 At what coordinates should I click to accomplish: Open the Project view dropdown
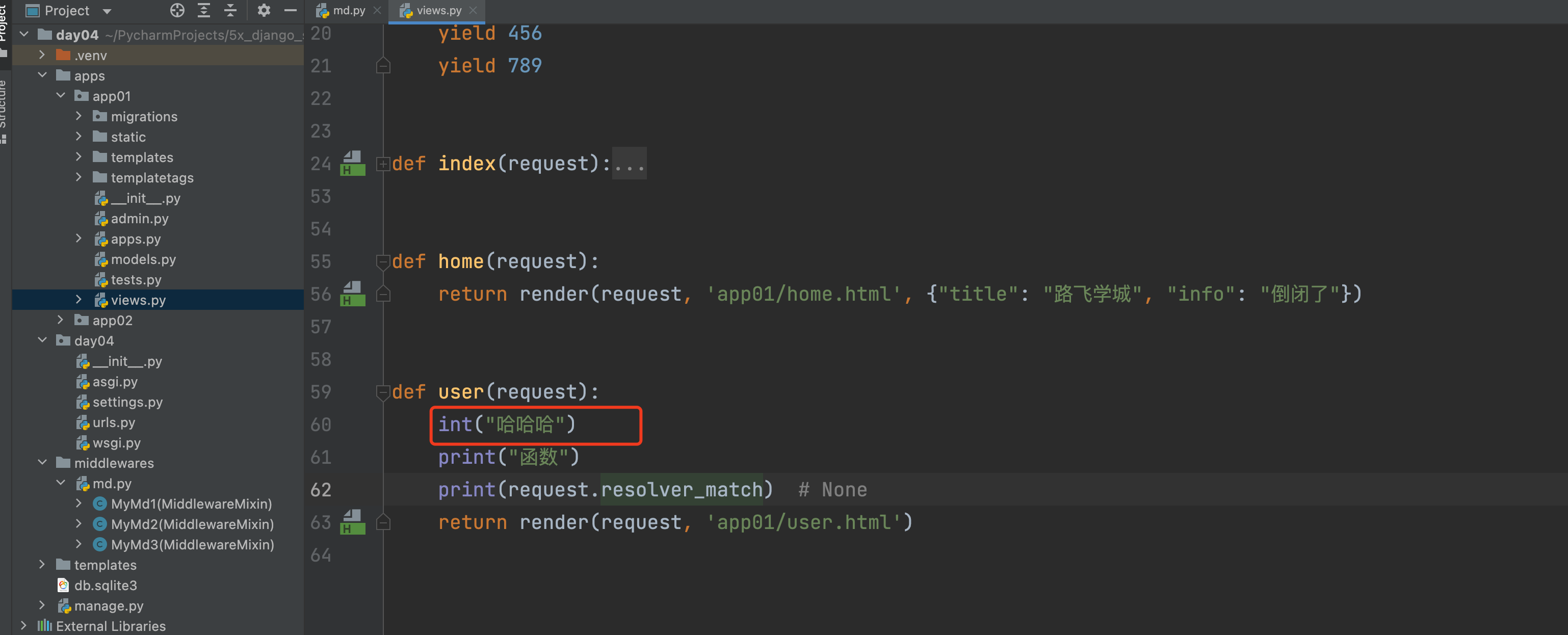(x=108, y=10)
